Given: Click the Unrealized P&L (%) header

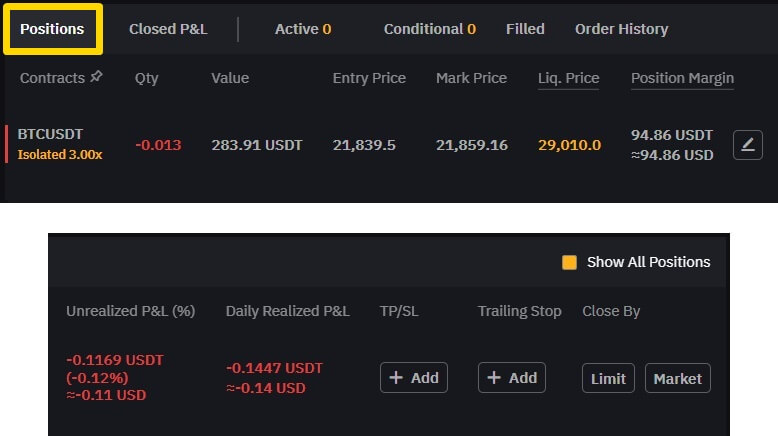Looking at the screenshot, I should pyautogui.click(x=130, y=311).
